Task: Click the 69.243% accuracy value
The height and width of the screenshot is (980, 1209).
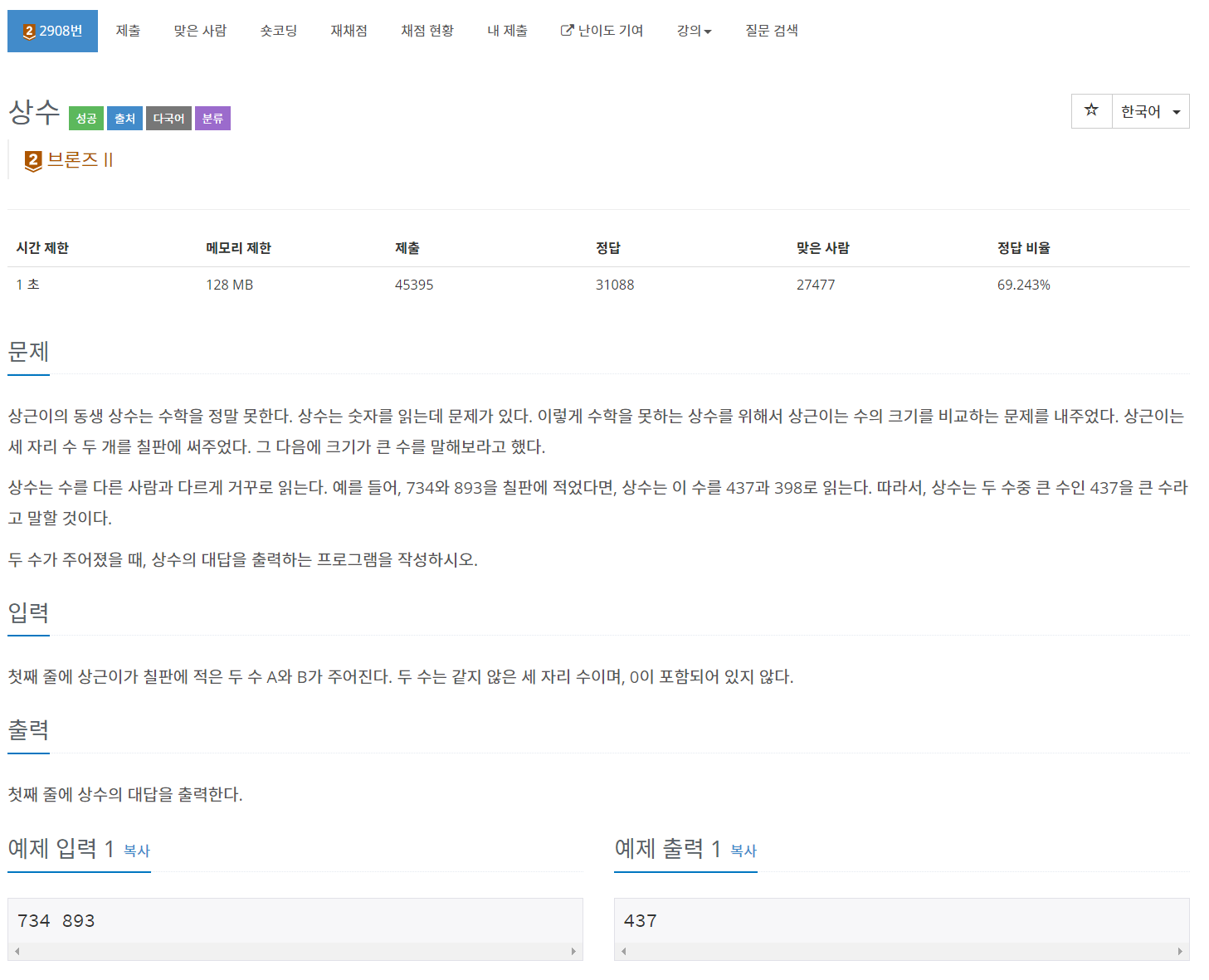Action: click(1024, 285)
